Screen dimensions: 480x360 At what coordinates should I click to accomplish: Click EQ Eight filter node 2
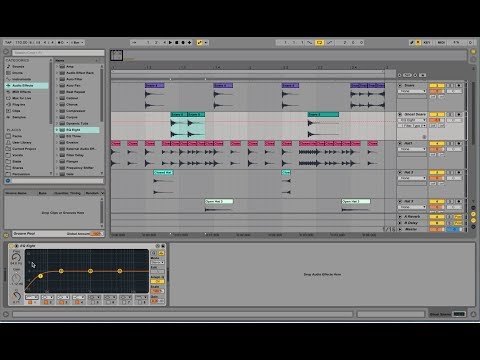point(61,271)
